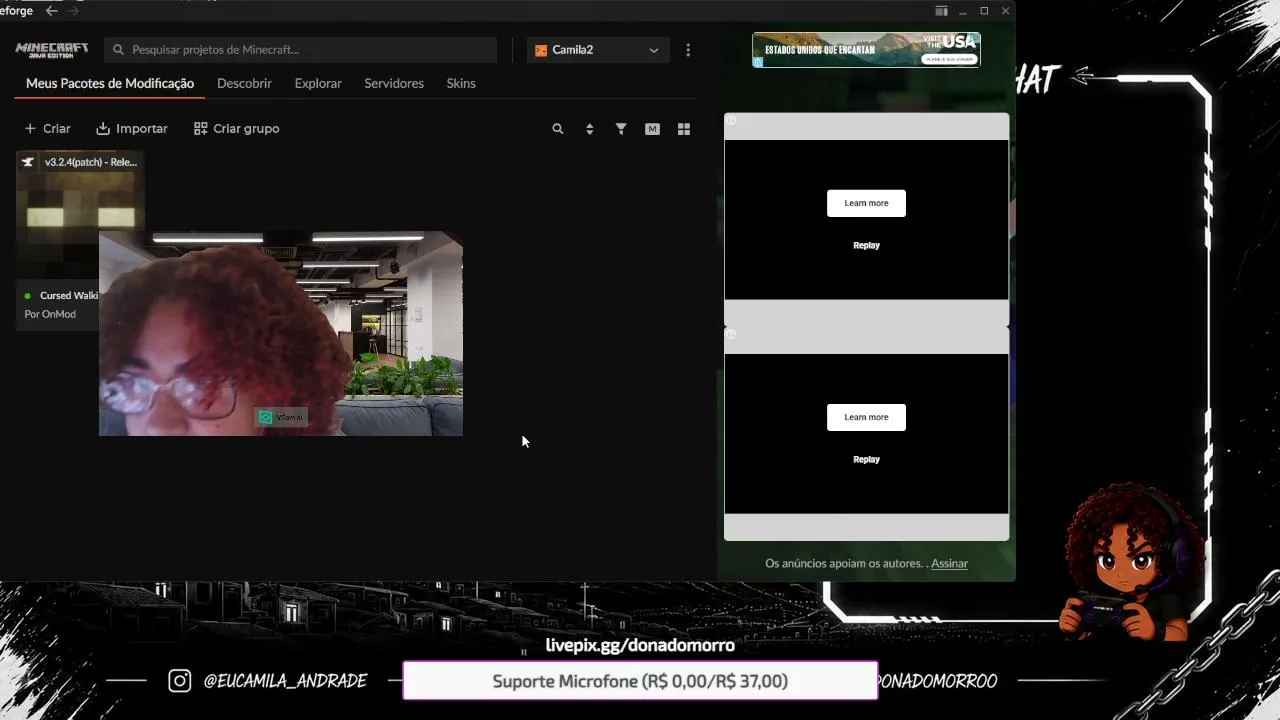This screenshot has height=720, width=1280.
Task: Click the 'Por OnMod' author text
Action: pos(50,314)
